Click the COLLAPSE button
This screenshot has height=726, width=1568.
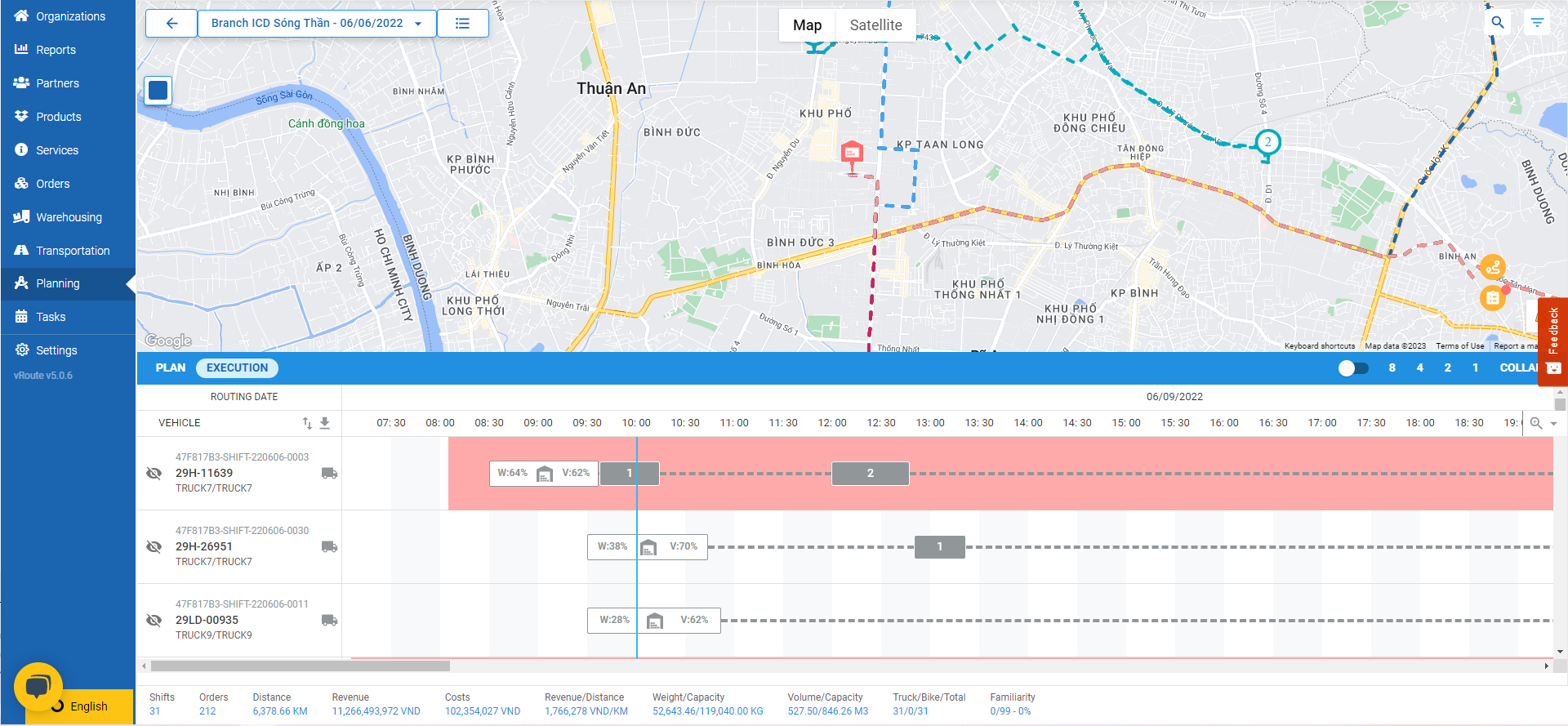coord(1519,368)
